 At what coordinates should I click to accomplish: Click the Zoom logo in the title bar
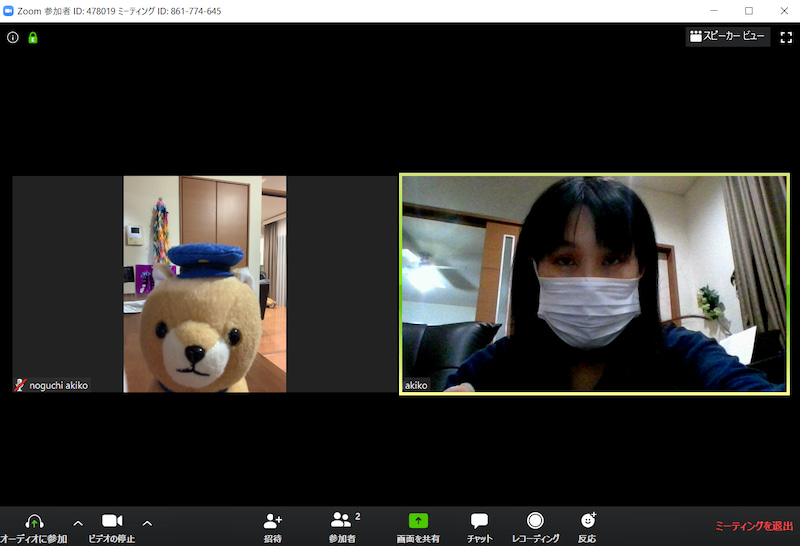pos(8,11)
